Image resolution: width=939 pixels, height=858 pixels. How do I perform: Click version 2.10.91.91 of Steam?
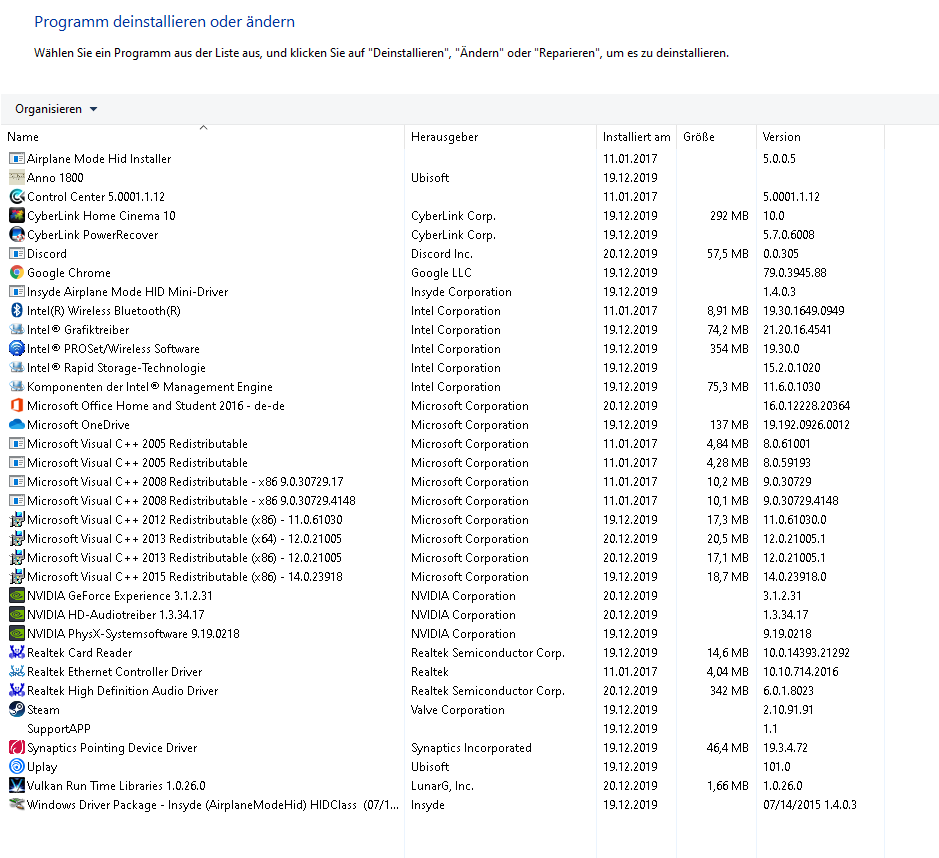pyautogui.click(x=787, y=710)
